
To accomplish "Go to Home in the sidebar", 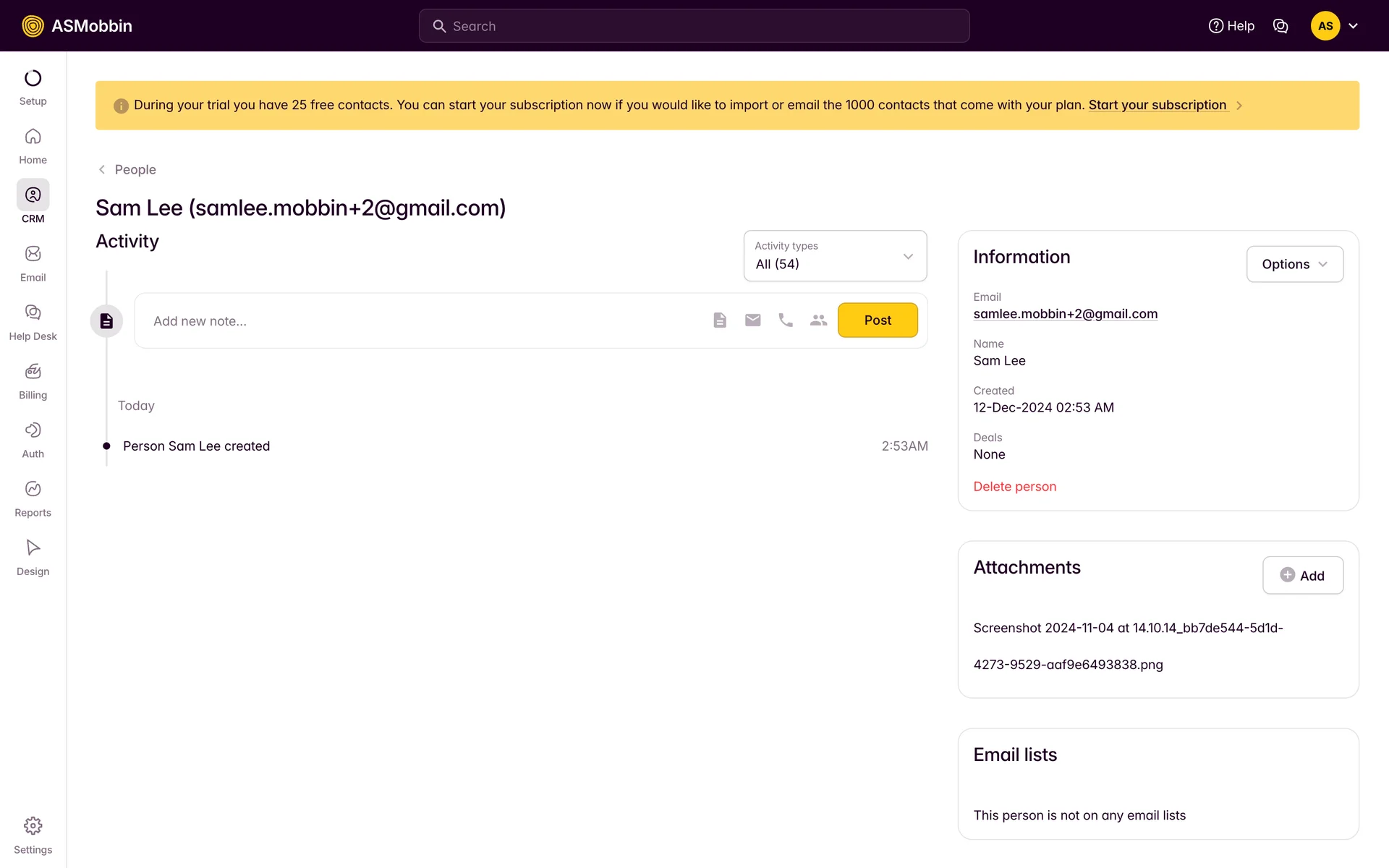I will (33, 146).
